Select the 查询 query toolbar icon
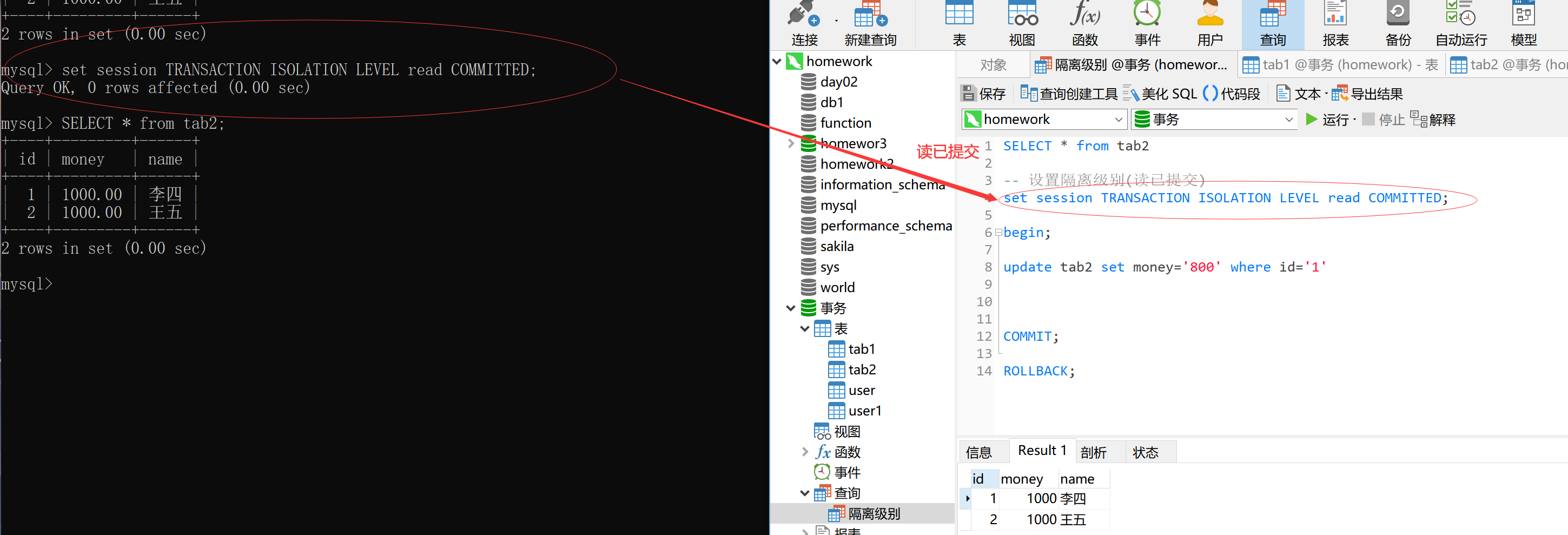The width and height of the screenshot is (1568, 535). [1273, 24]
